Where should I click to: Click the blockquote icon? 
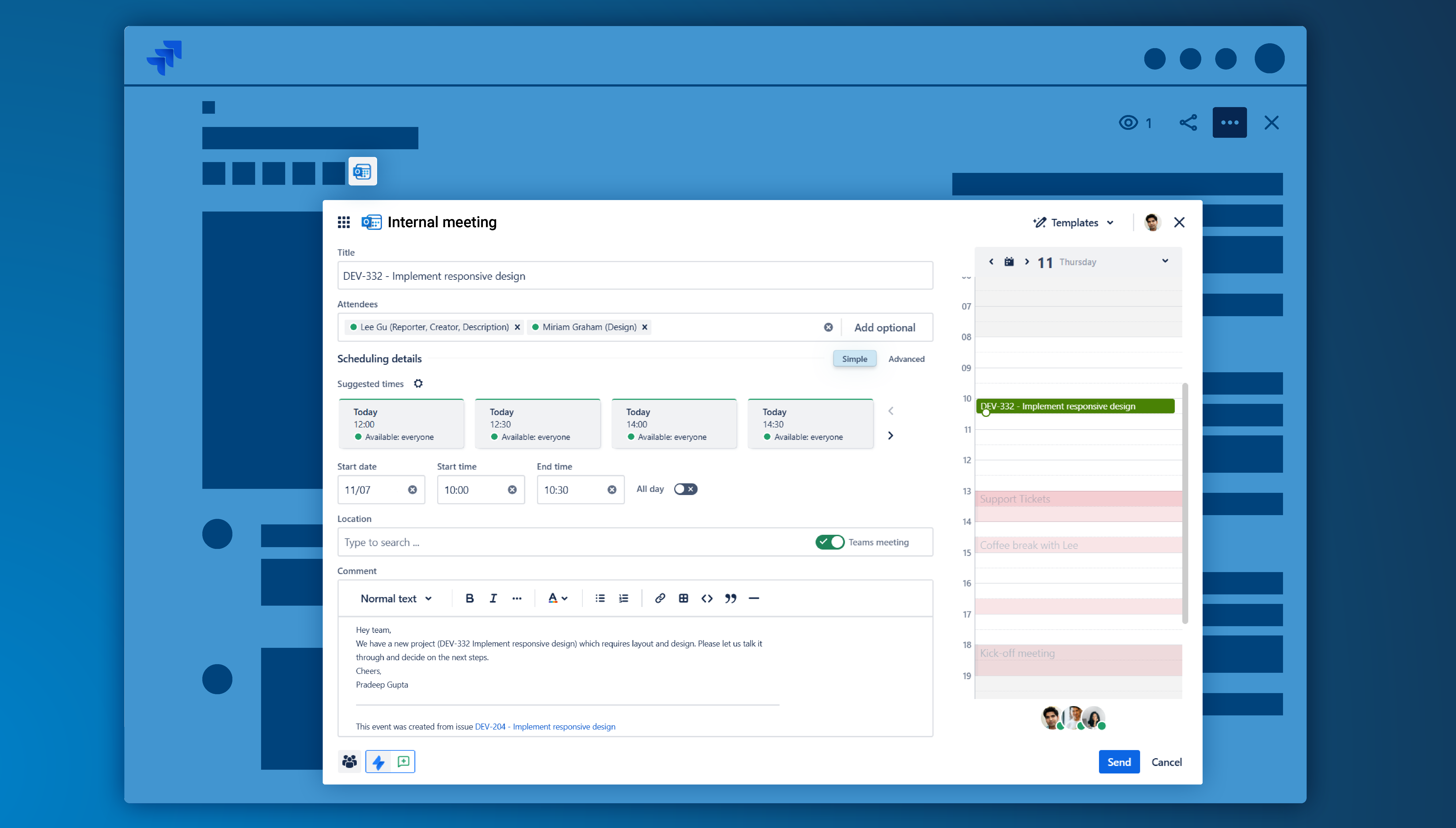coord(731,598)
